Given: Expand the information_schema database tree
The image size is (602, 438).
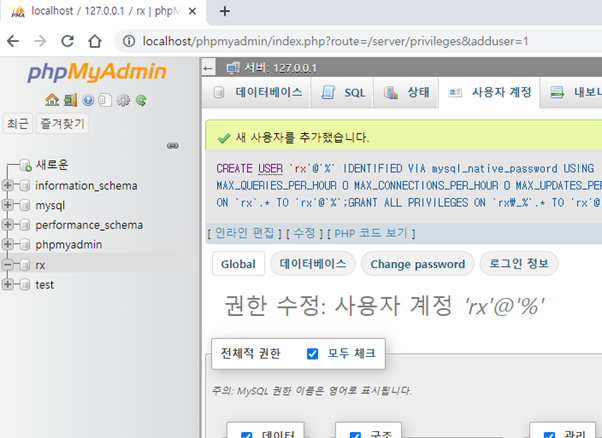Looking at the screenshot, I should click(7, 186).
